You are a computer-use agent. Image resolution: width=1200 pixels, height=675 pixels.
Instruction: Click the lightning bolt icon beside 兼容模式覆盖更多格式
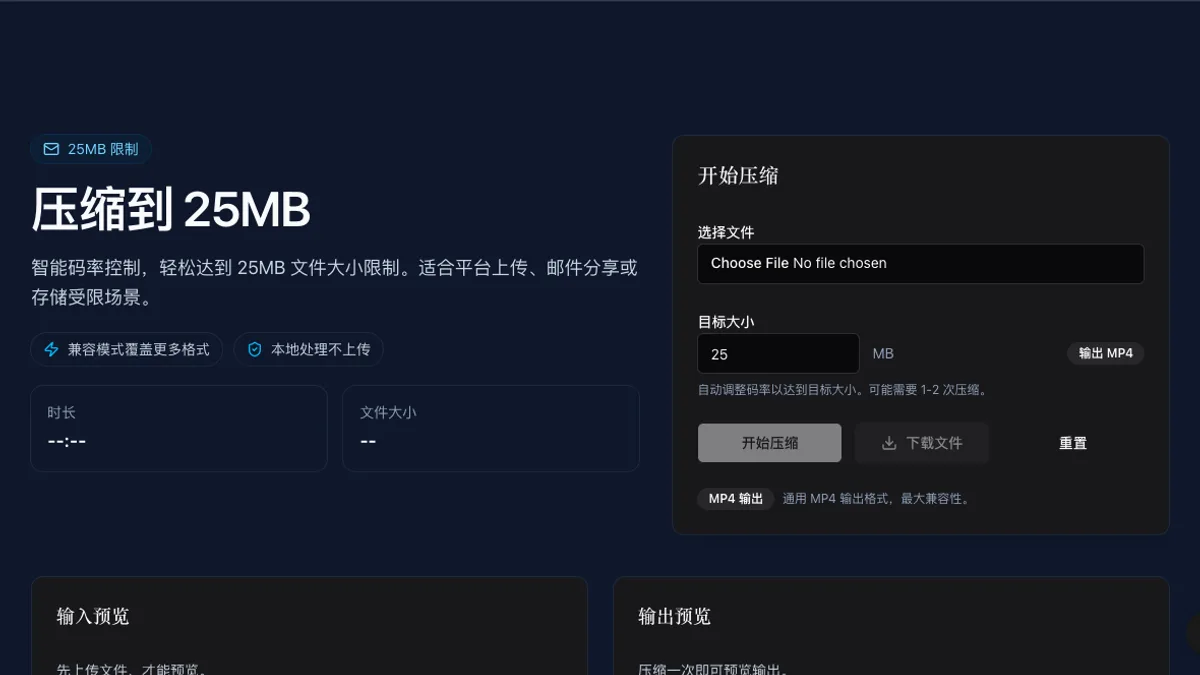click(52, 350)
